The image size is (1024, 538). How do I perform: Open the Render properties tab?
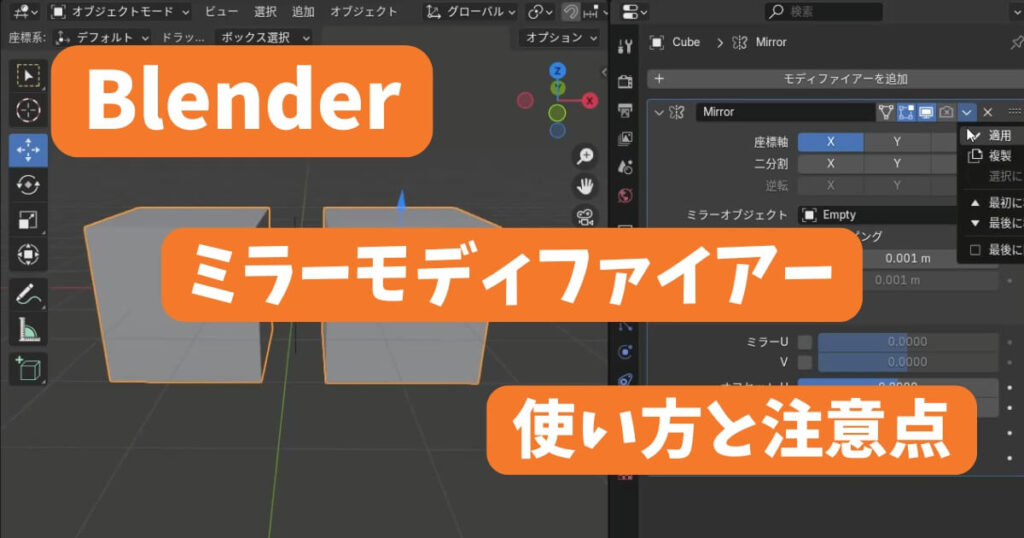[625, 82]
